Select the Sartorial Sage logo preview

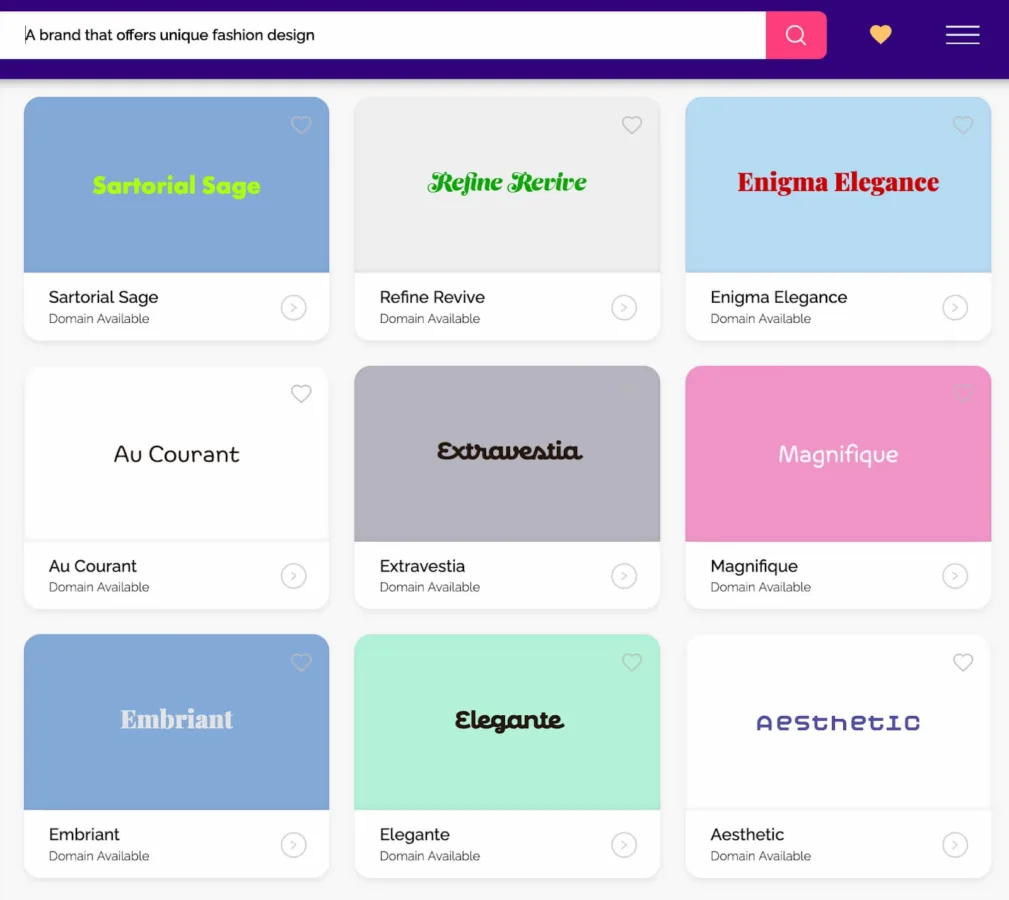[176, 185]
